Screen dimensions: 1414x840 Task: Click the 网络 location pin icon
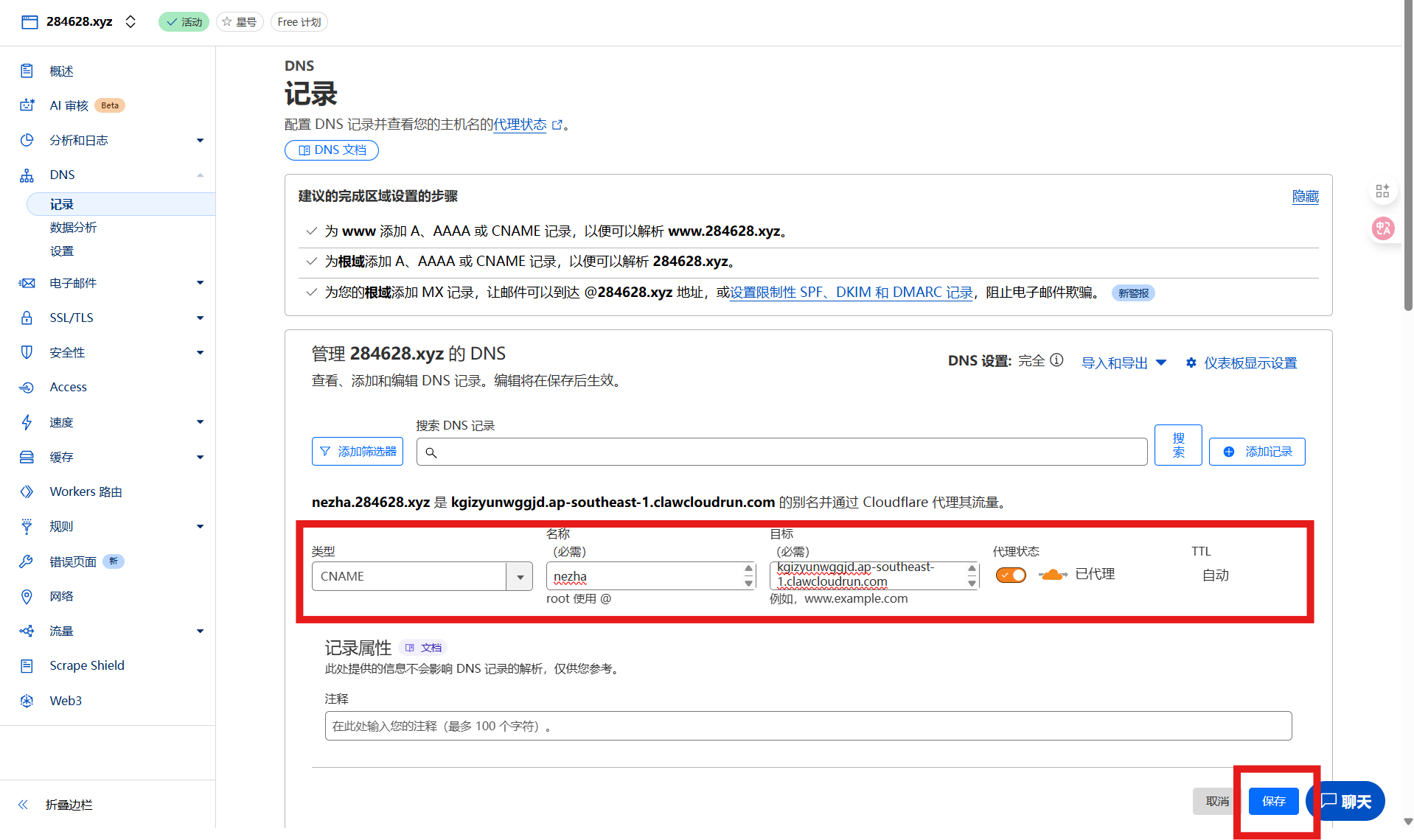[27, 596]
